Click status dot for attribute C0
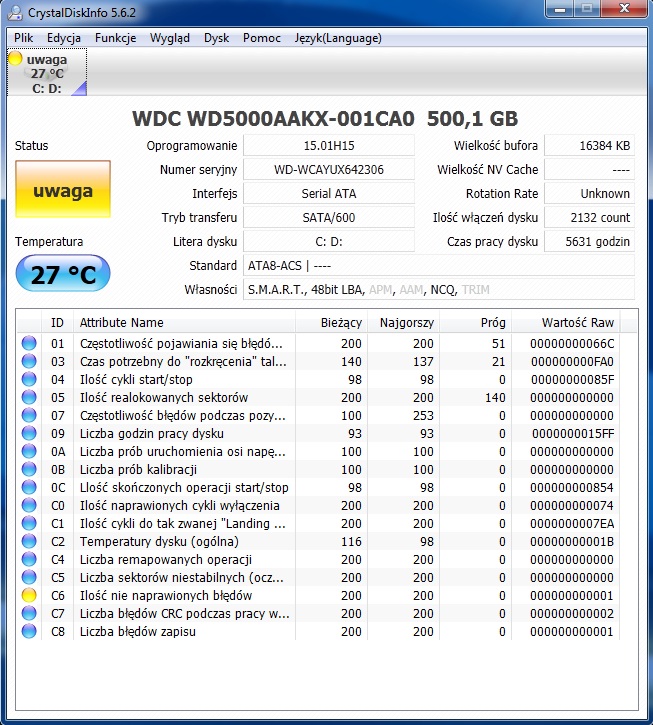 [x=29, y=505]
